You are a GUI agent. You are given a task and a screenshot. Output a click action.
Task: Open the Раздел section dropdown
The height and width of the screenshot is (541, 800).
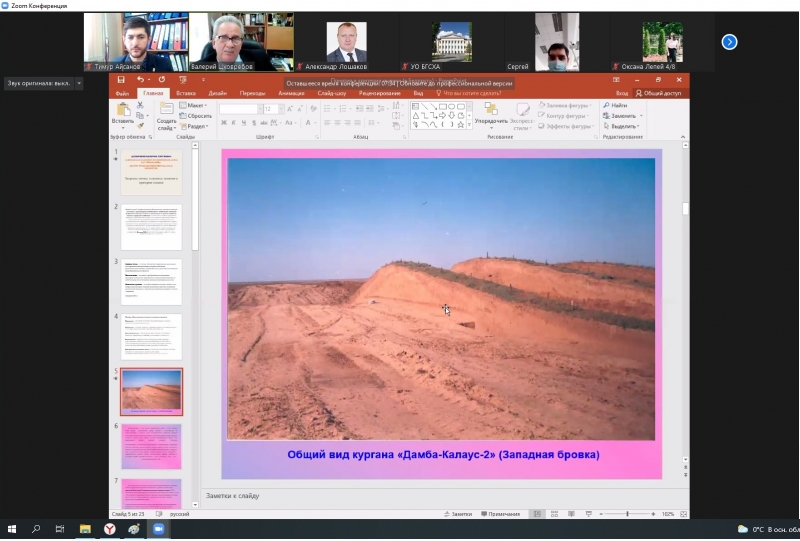[x=195, y=126]
